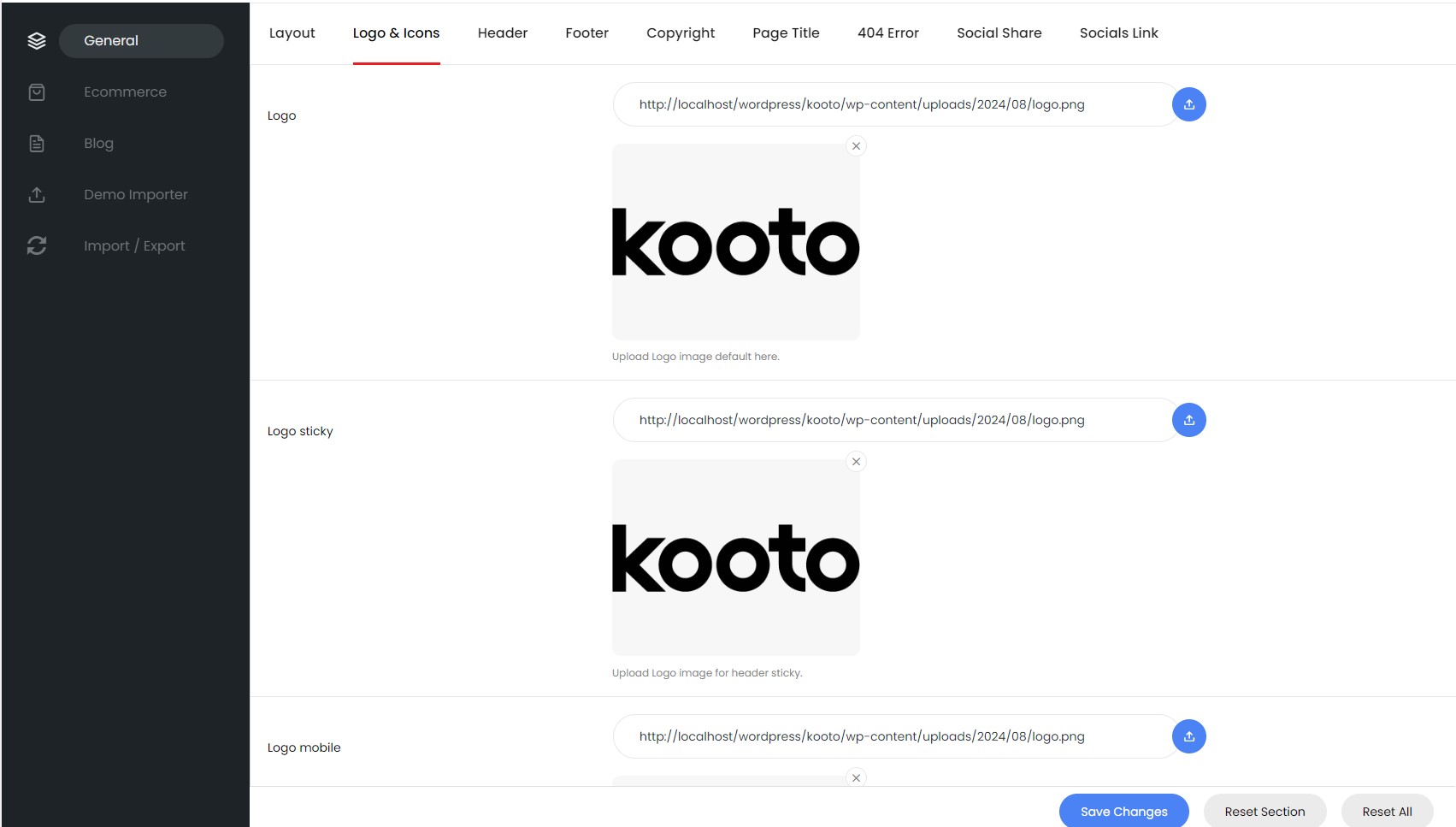Click upload button beside Logo URL field
This screenshot has width=1456, height=827.
1188,105
